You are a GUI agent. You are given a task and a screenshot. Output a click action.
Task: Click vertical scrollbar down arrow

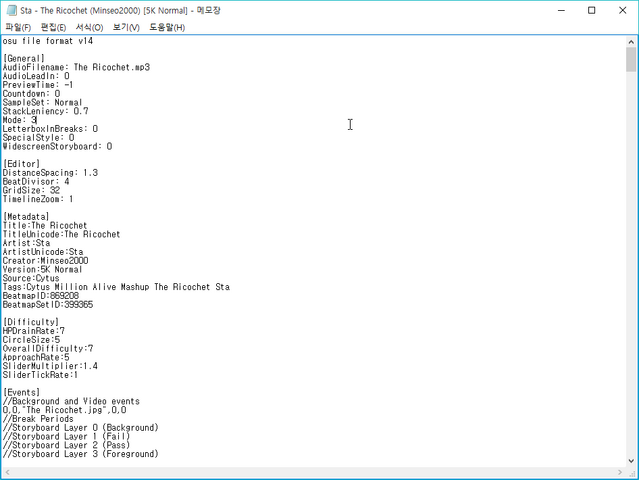(x=631, y=461)
